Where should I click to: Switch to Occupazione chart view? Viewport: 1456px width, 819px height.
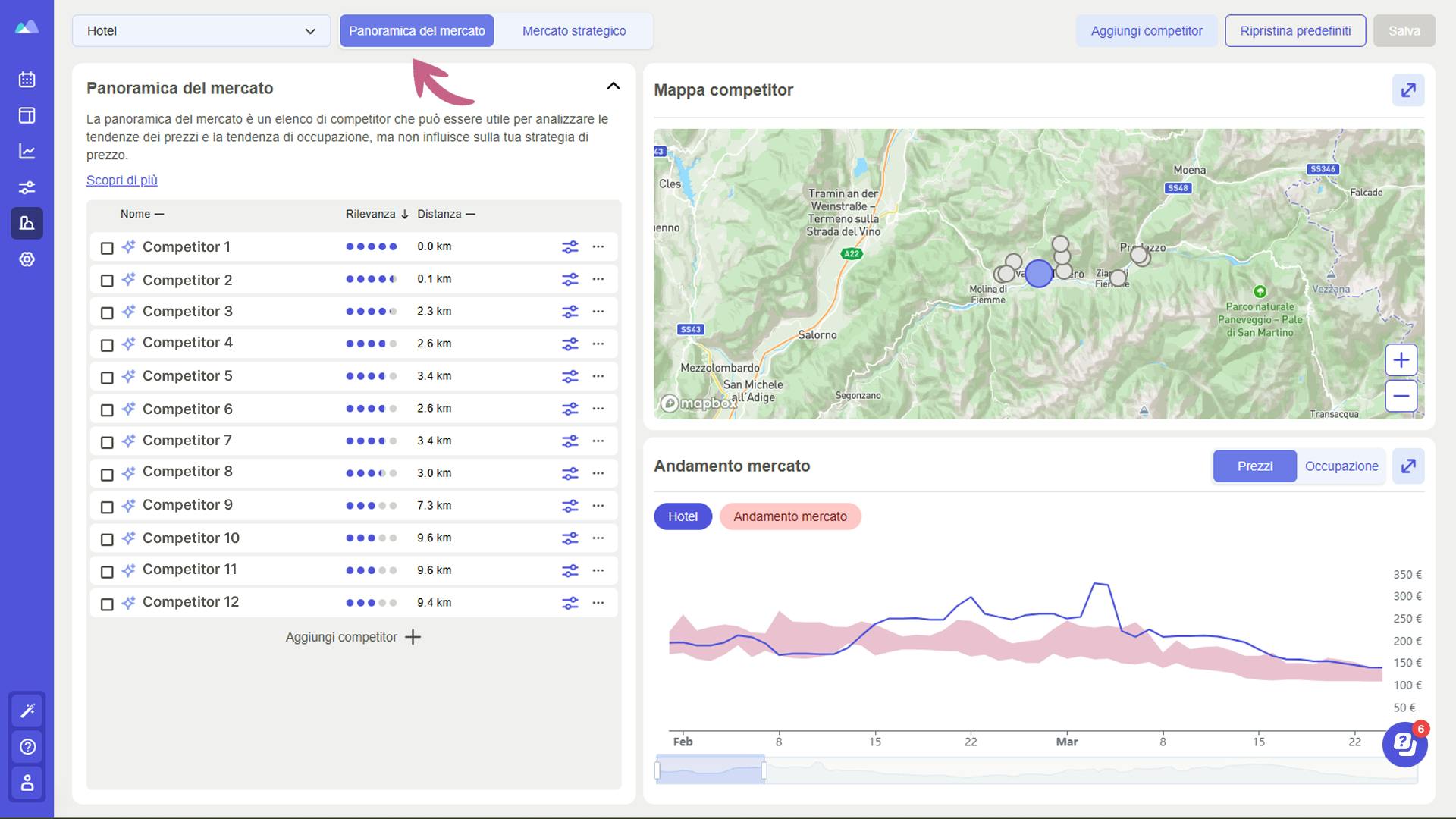tap(1342, 465)
